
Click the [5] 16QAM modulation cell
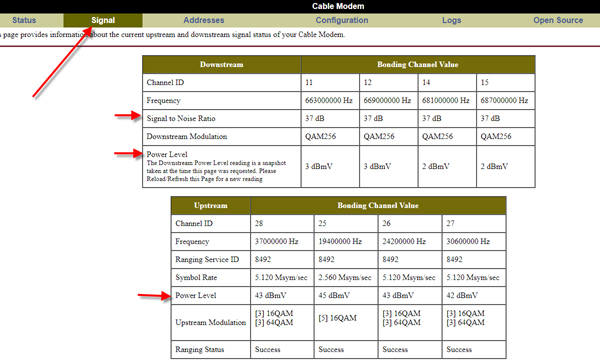point(346,322)
